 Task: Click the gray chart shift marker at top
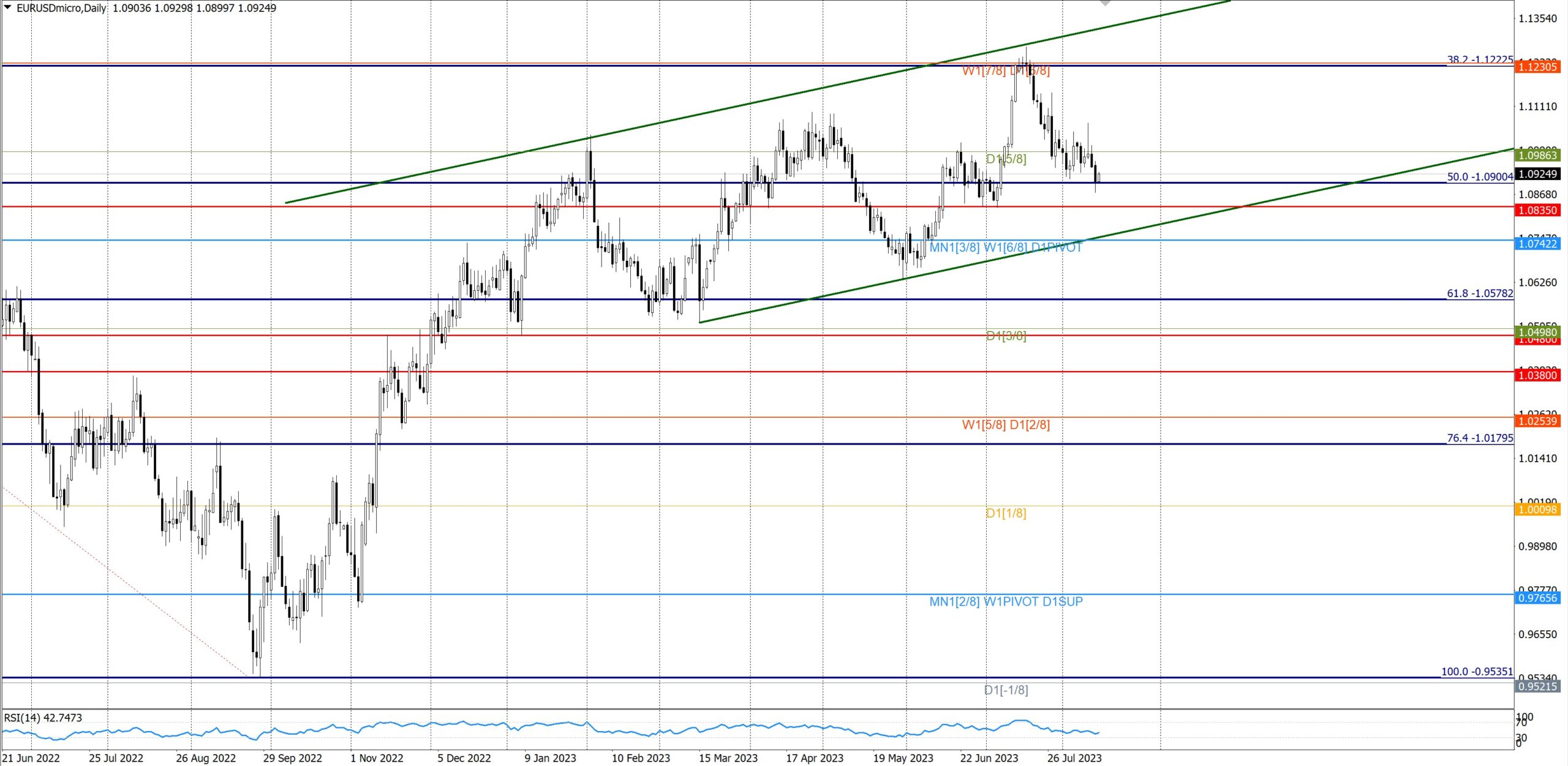[1105, 3]
